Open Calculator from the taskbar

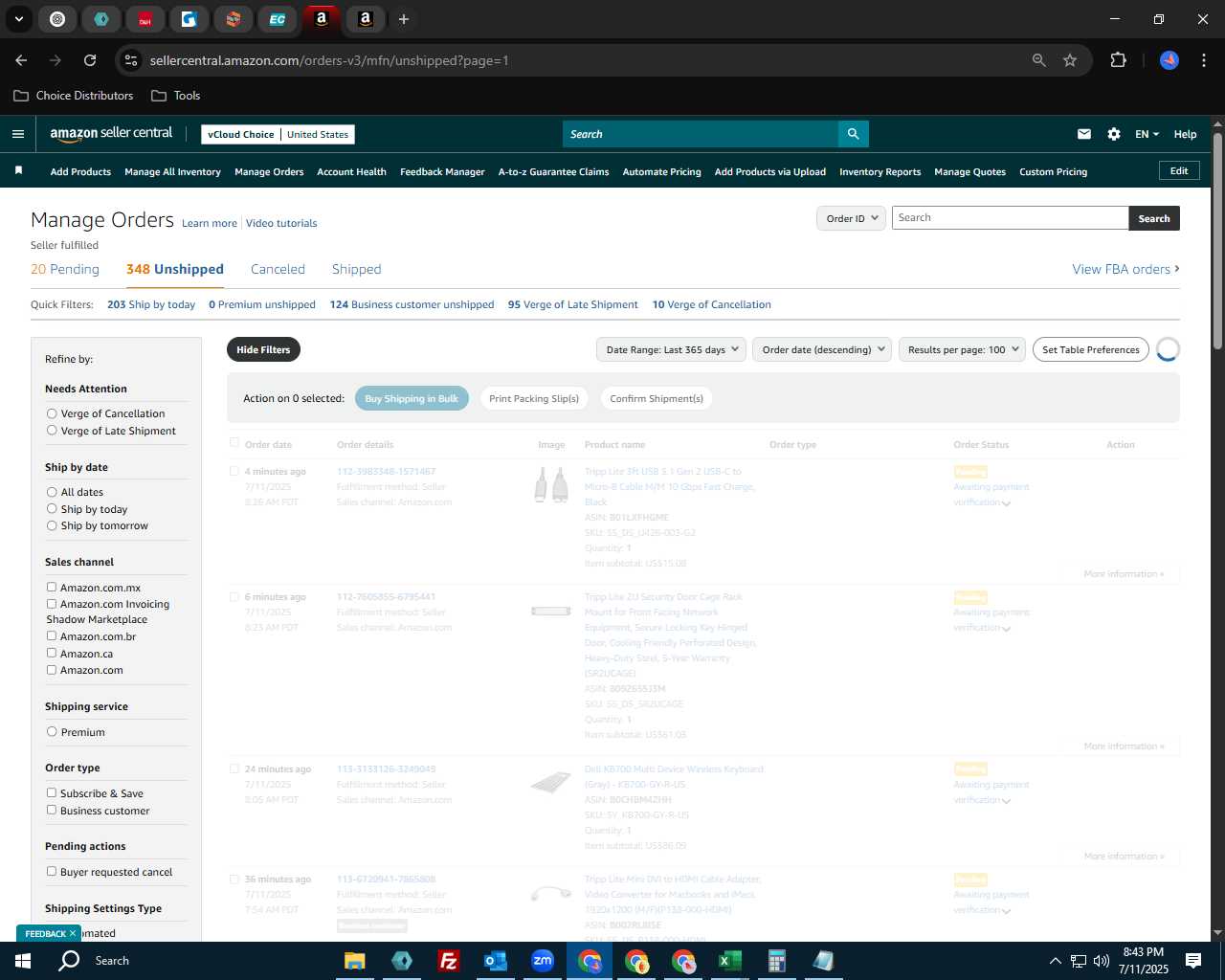coord(776,961)
